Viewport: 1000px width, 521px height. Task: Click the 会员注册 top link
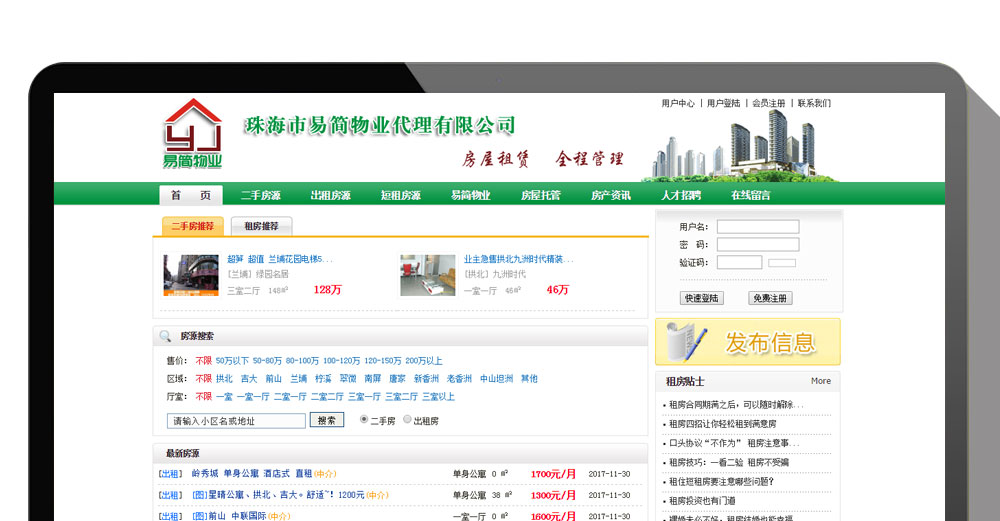tap(768, 103)
